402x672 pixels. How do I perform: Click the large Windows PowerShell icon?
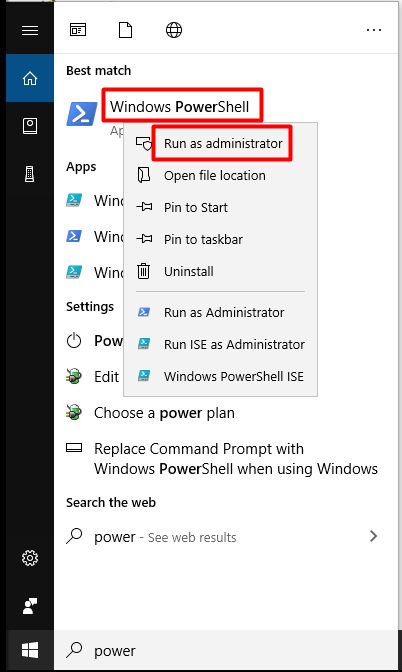tap(82, 114)
